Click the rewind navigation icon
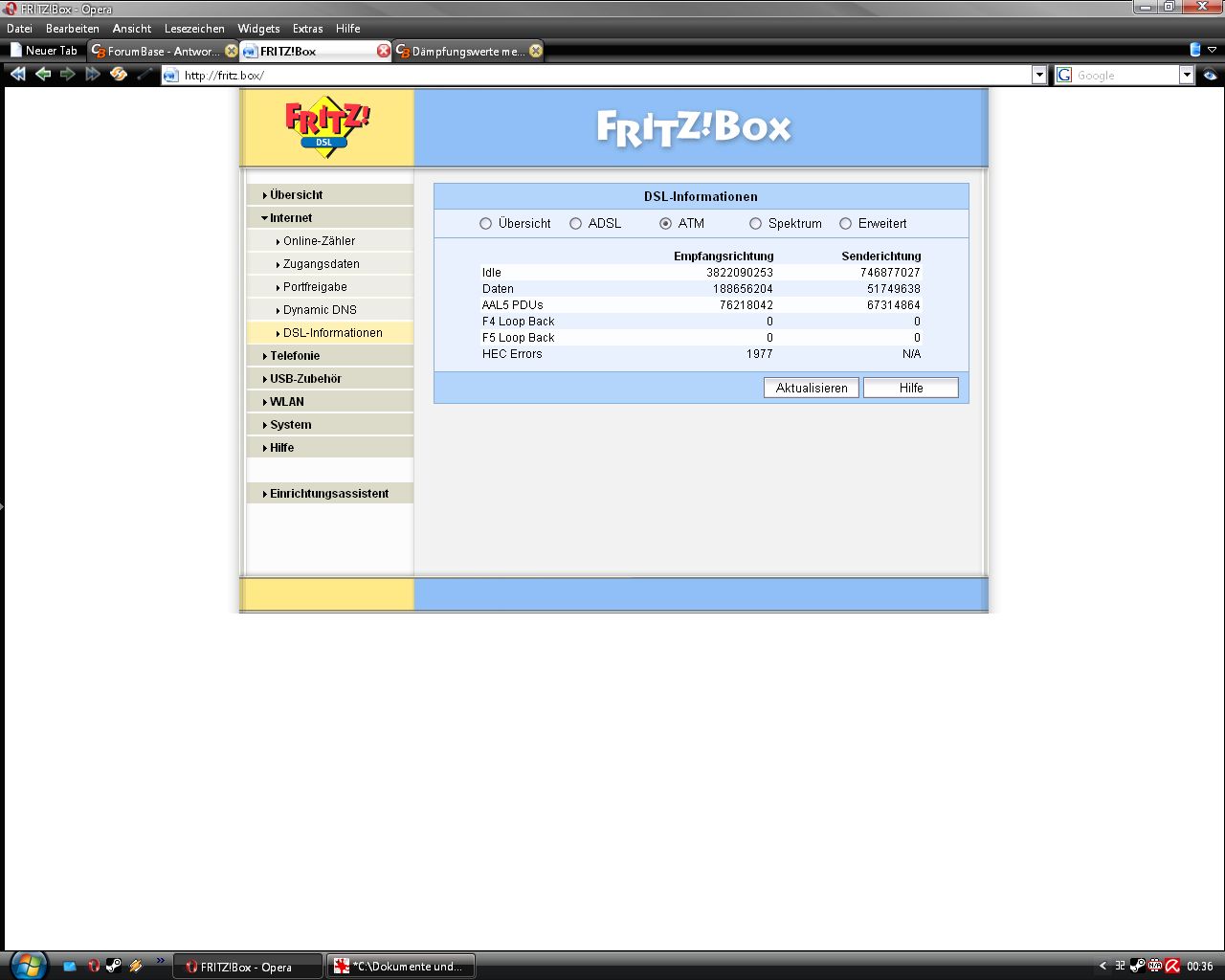 (17, 75)
